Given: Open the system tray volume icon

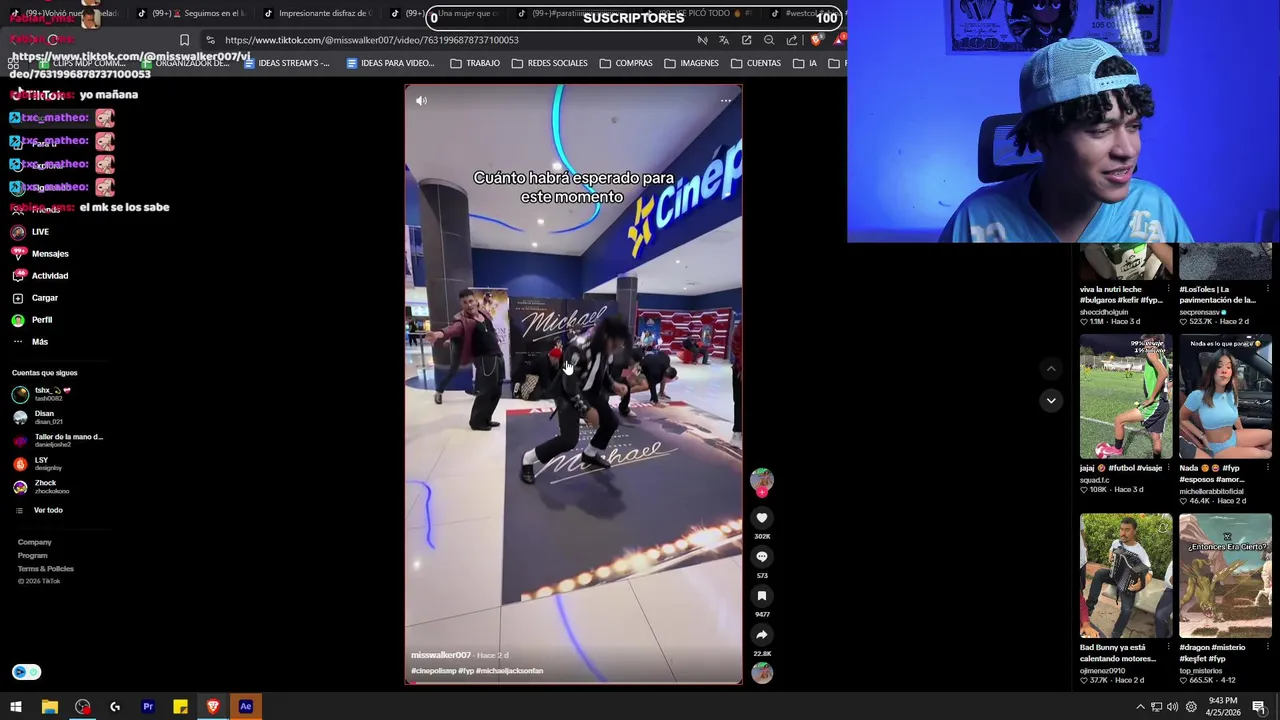Looking at the screenshot, I should coord(1172,707).
